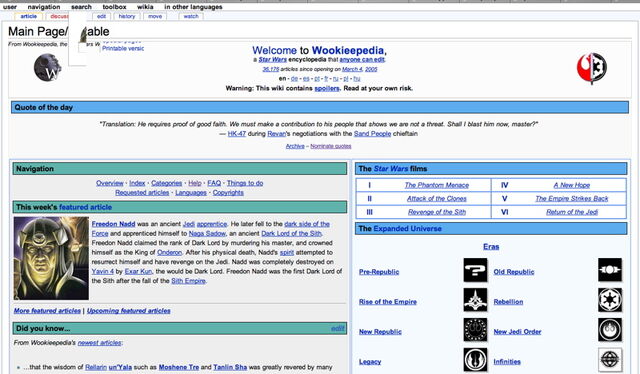Image resolution: width=640 pixels, height=374 pixels.
Task: Open the Requested articles link
Action: pos(142,192)
